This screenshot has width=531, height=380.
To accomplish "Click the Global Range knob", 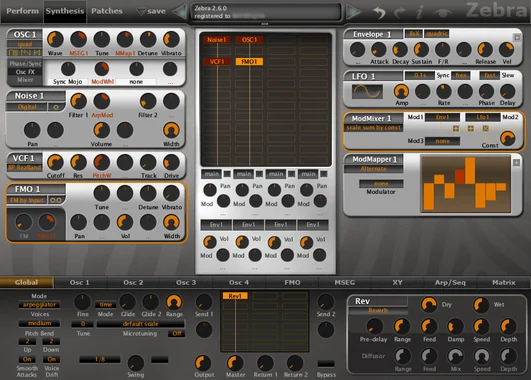I will [174, 302].
